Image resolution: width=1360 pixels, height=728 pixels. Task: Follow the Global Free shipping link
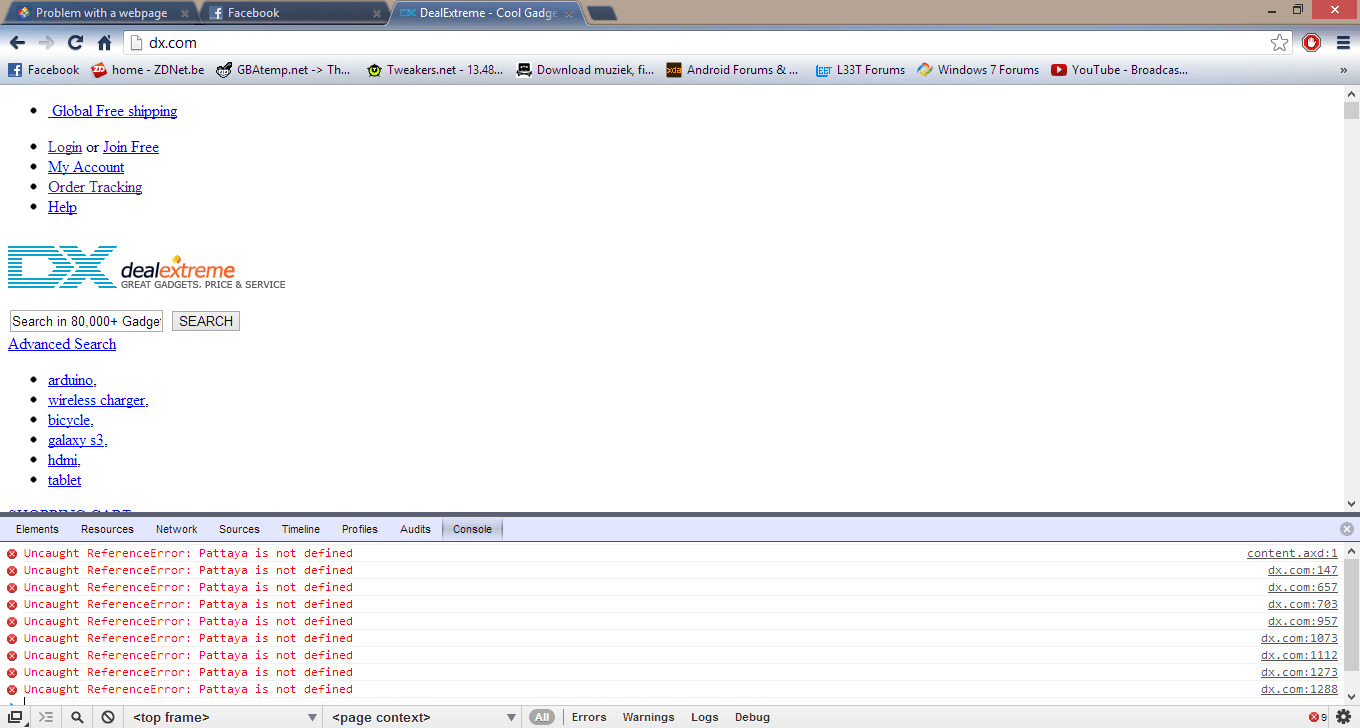coord(113,111)
